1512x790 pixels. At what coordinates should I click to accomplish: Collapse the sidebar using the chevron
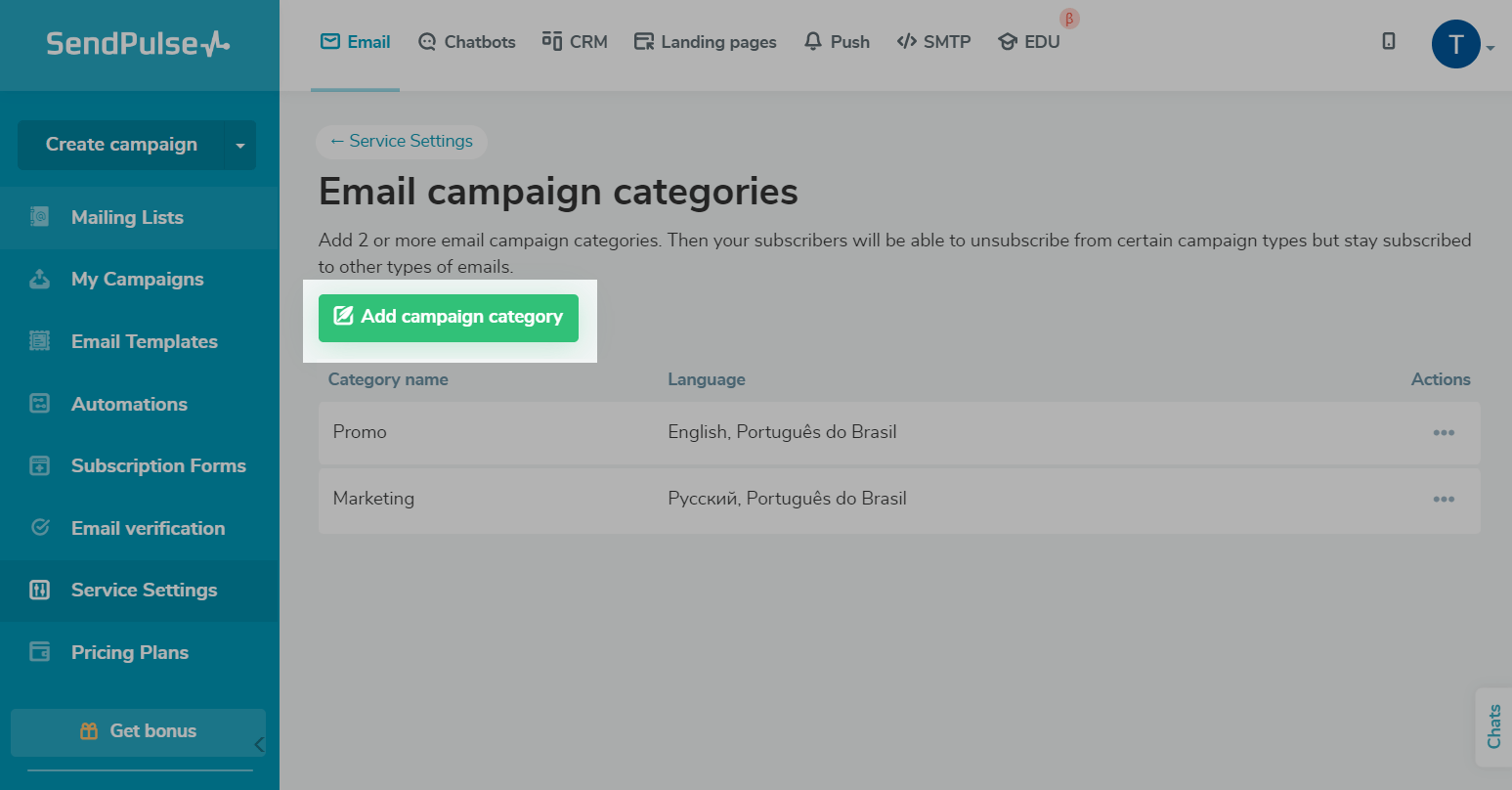[259, 745]
